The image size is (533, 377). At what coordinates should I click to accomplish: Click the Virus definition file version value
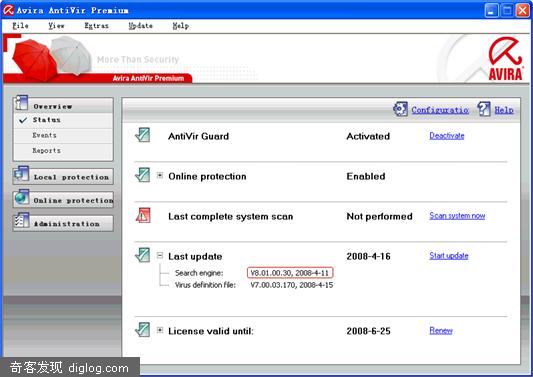click(292, 285)
